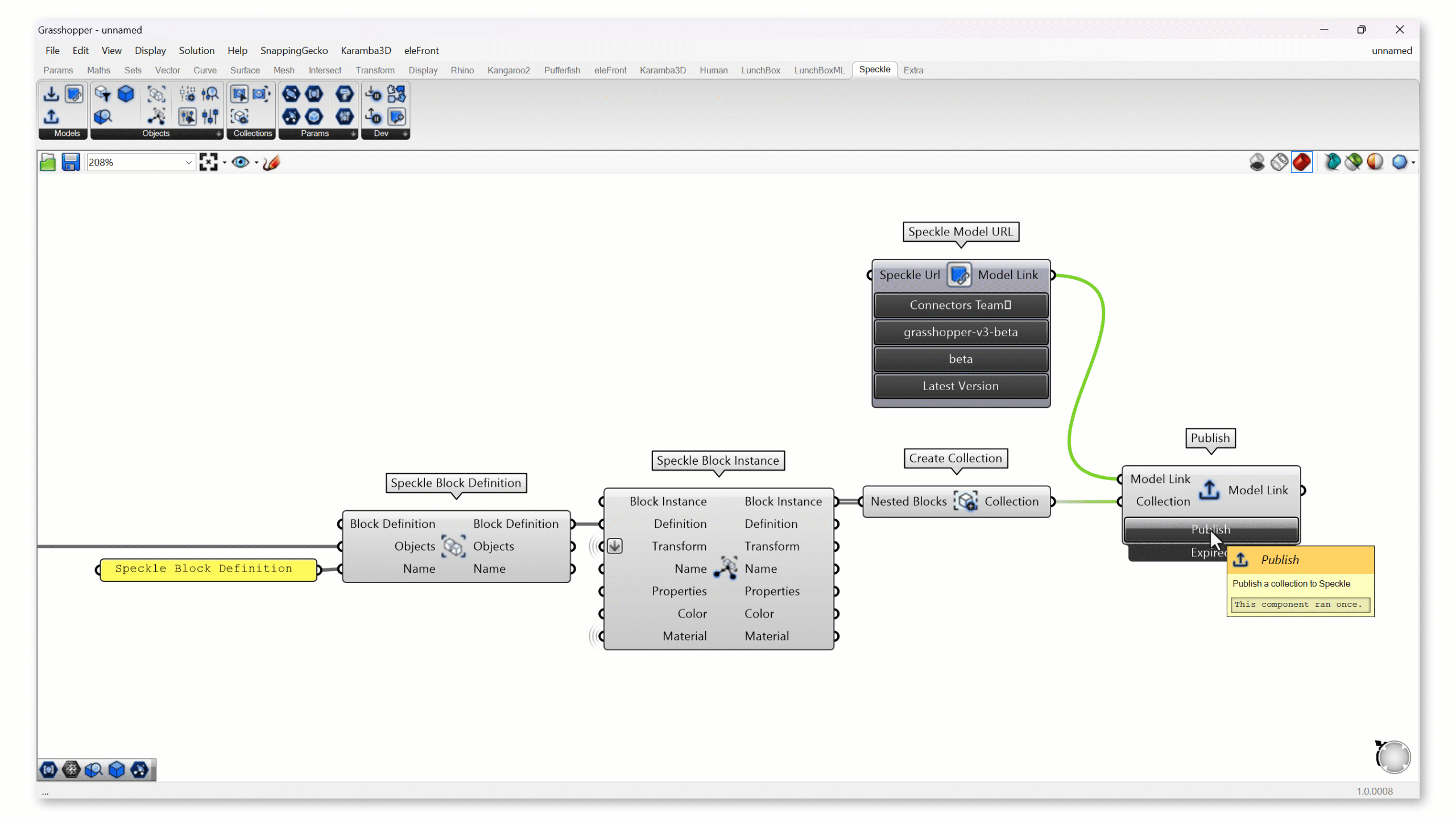
Task: Click the beta model selector button
Action: (x=961, y=359)
